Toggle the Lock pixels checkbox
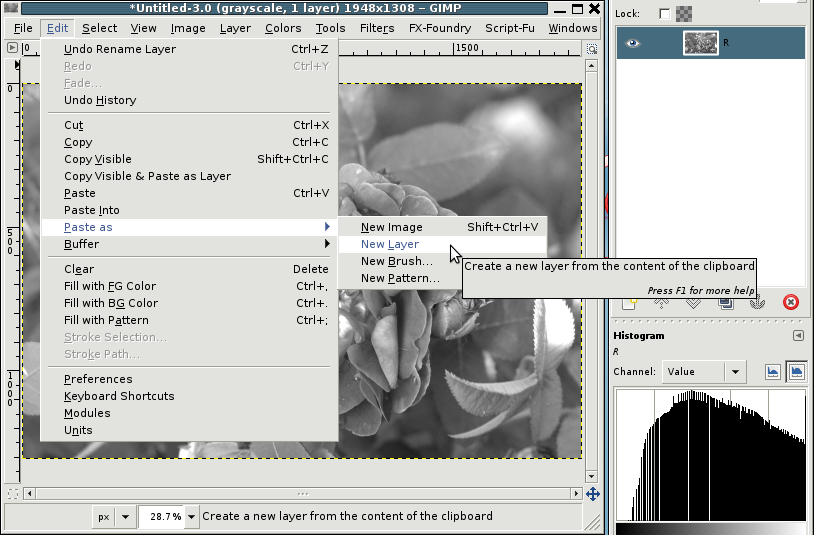 (x=664, y=14)
